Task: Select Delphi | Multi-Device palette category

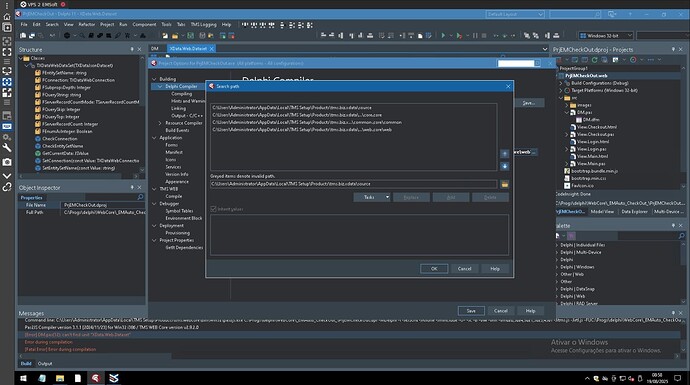Action: click(x=580, y=253)
